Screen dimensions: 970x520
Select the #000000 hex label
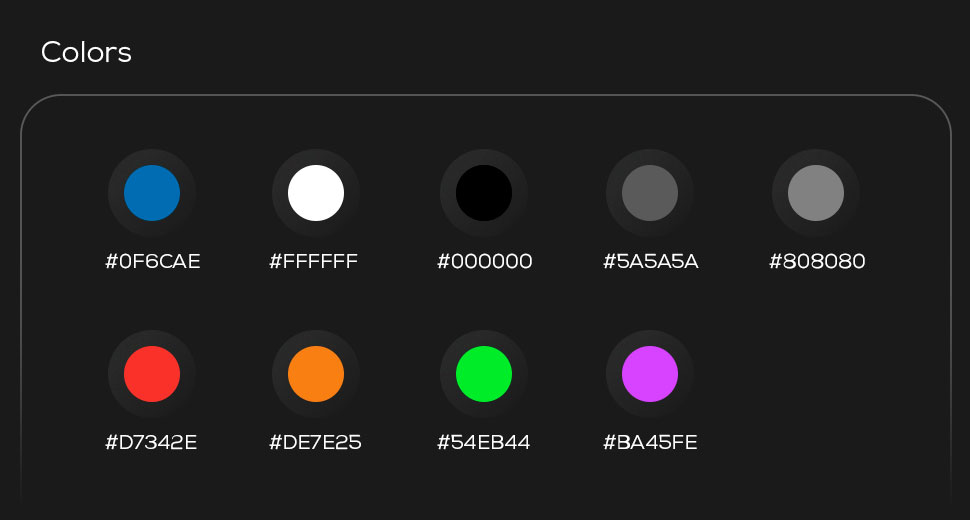[484, 262]
